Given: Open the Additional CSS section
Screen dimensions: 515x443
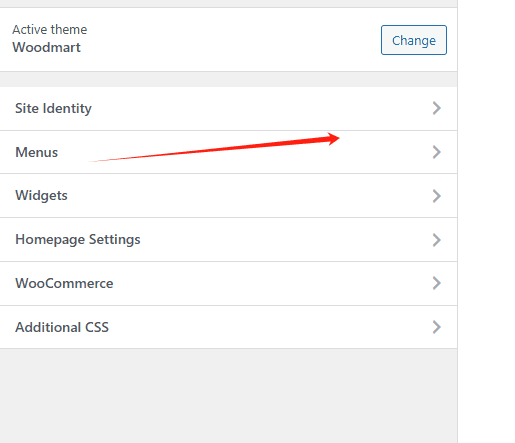Looking at the screenshot, I should click(x=228, y=327).
